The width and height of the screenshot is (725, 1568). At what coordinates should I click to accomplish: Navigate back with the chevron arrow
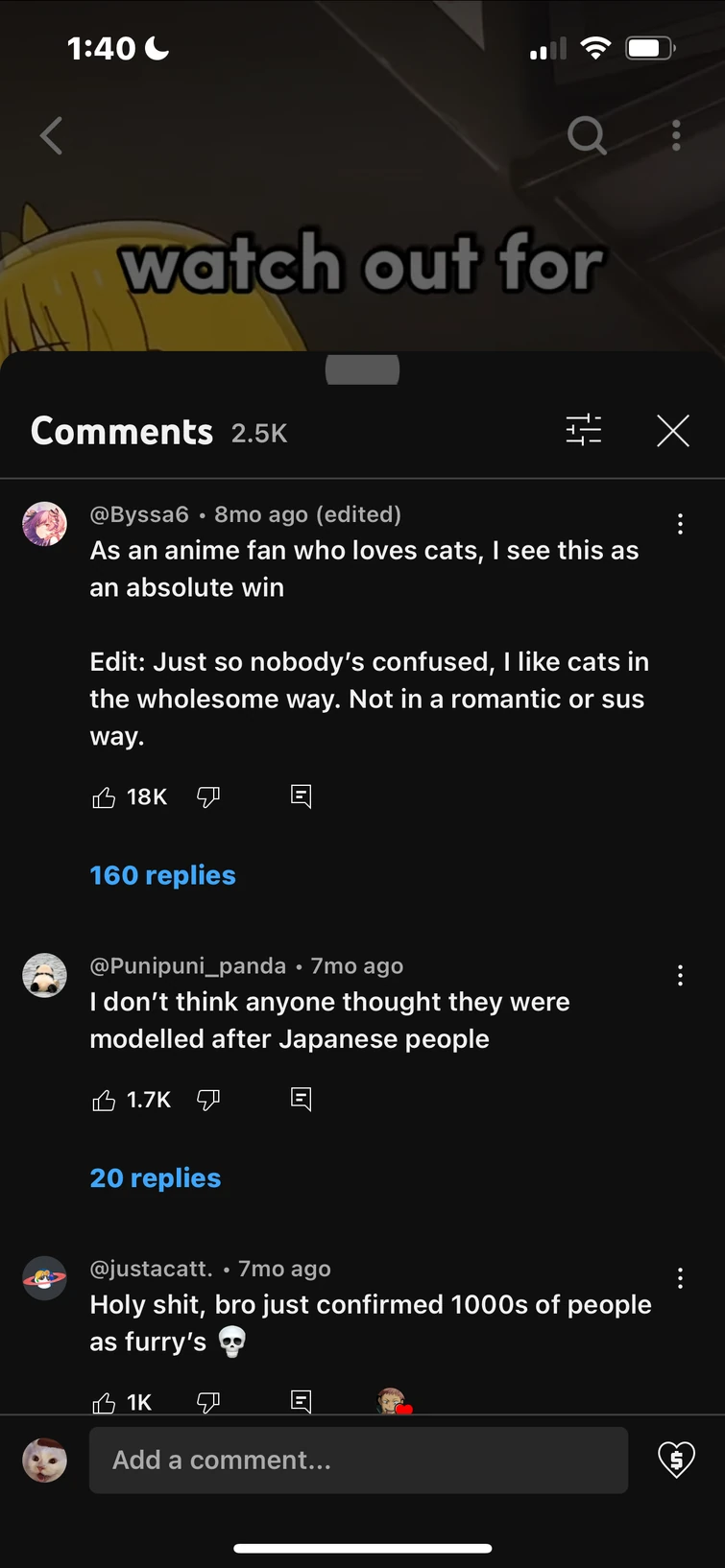pyautogui.click(x=50, y=136)
